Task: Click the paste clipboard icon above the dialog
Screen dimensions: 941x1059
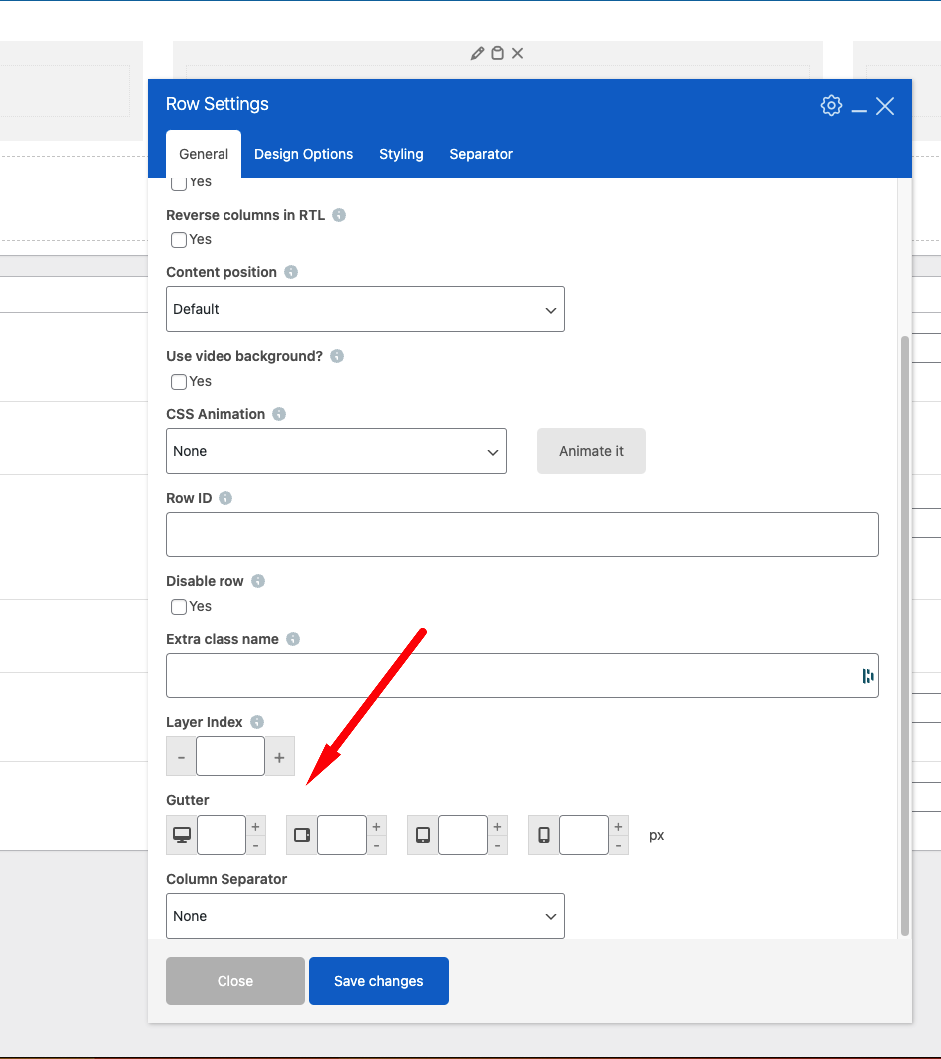Action: coord(497,53)
